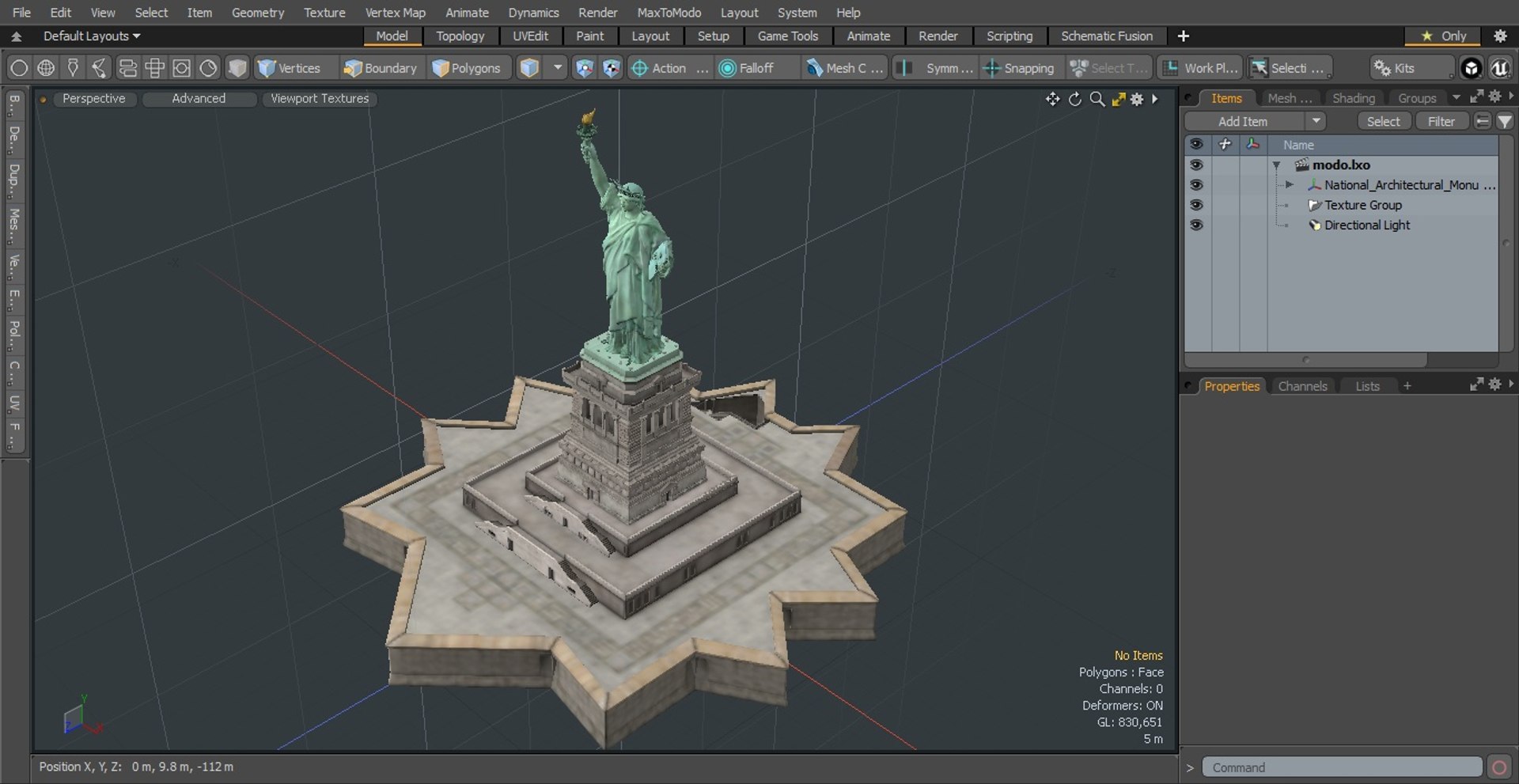This screenshot has height=784, width=1519.
Task: Click the globe primitive tool icon
Action: pyautogui.click(x=46, y=68)
